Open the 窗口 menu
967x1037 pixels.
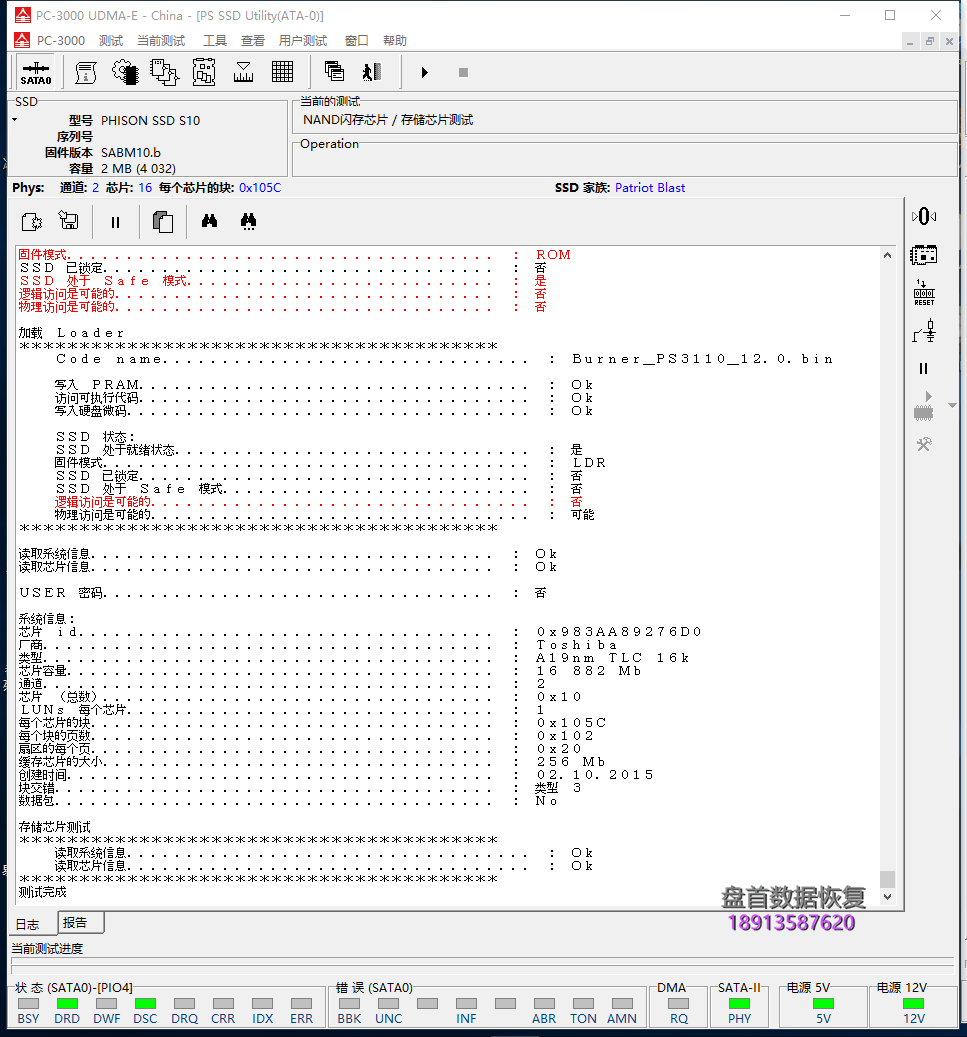(x=357, y=40)
